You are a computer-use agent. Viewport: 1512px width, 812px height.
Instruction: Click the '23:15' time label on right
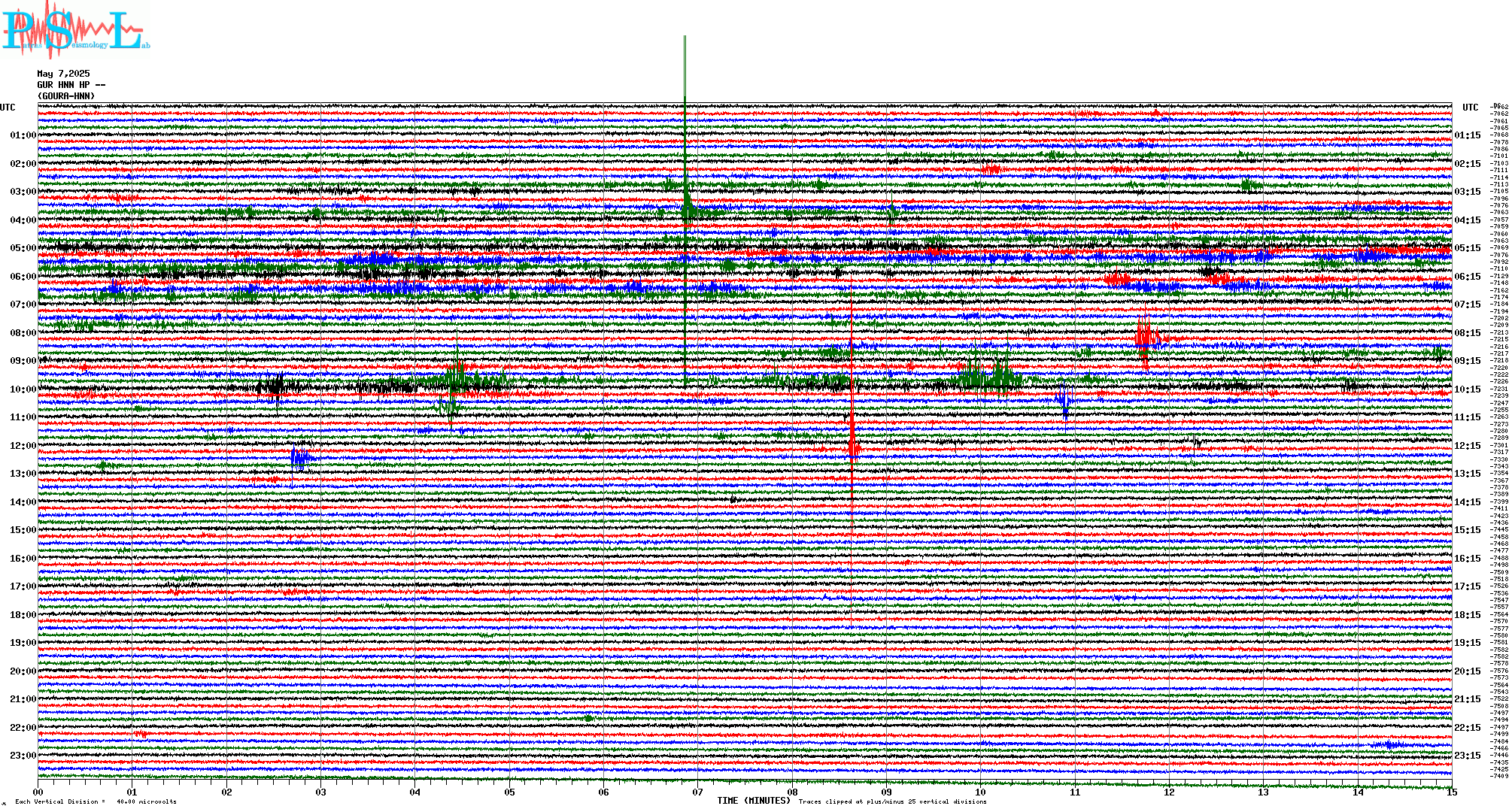point(1468,756)
